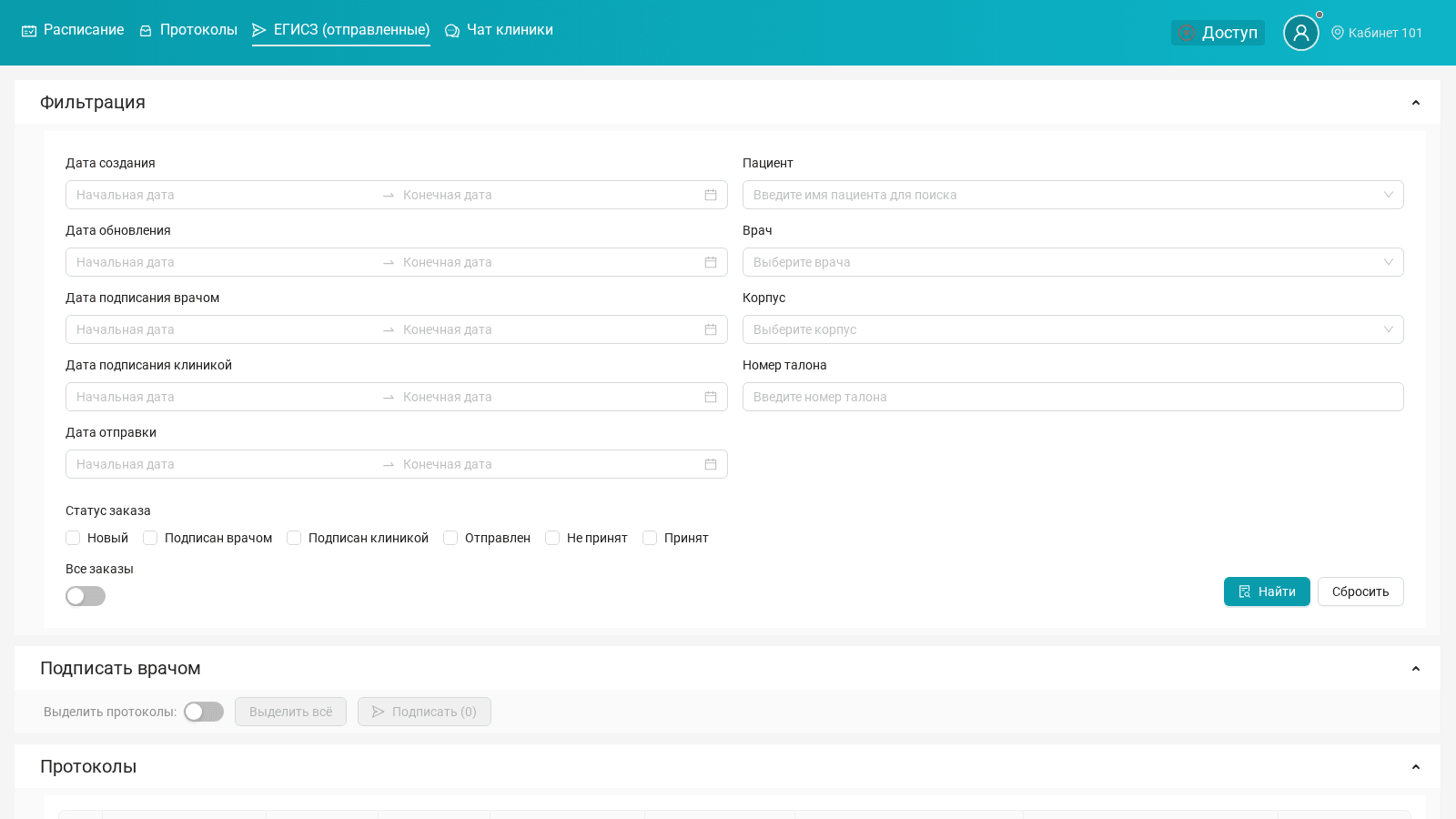Click start date of Дата обновления
1456x819 pixels.
click(x=224, y=262)
